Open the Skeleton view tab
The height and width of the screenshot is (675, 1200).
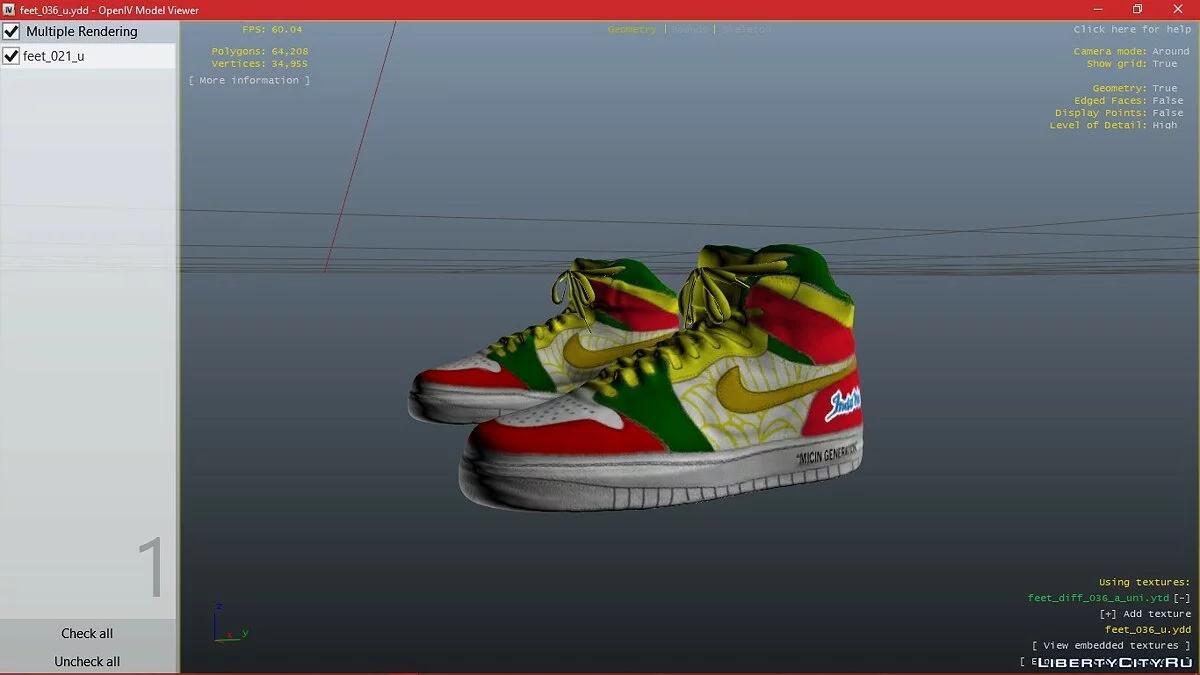(746, 30)
